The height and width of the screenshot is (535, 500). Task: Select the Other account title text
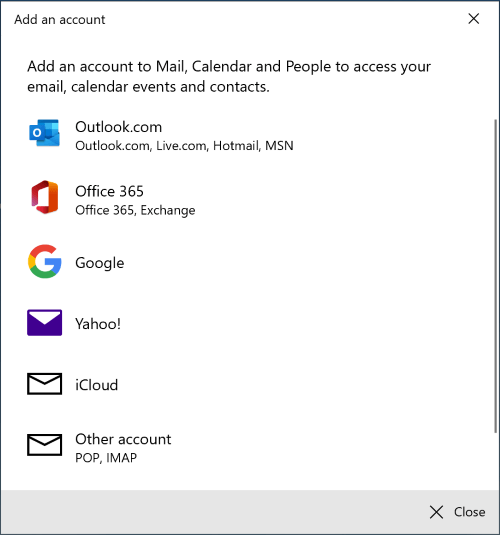pos(123,439)
